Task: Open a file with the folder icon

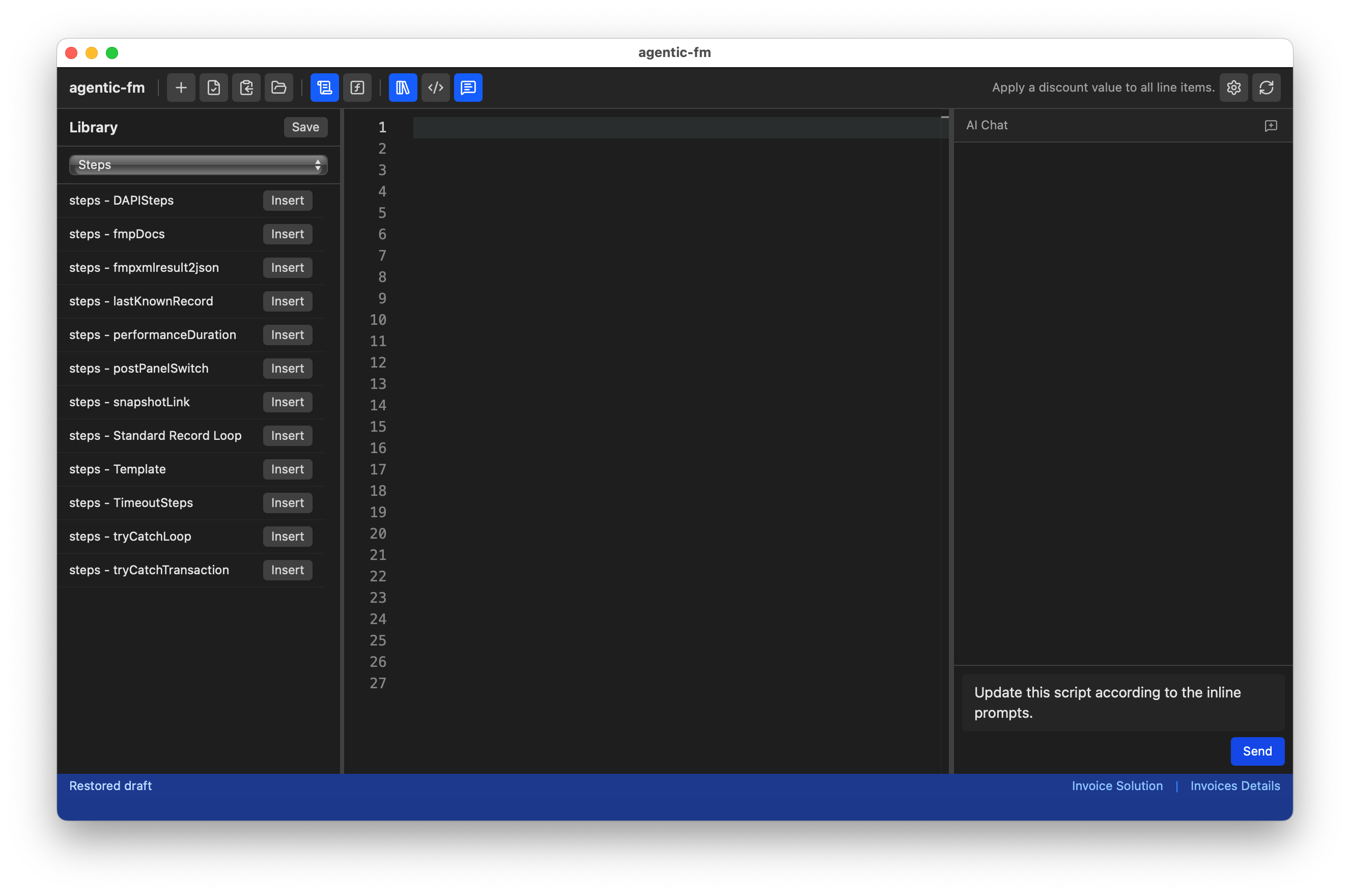Action: (x=278, y=88)
